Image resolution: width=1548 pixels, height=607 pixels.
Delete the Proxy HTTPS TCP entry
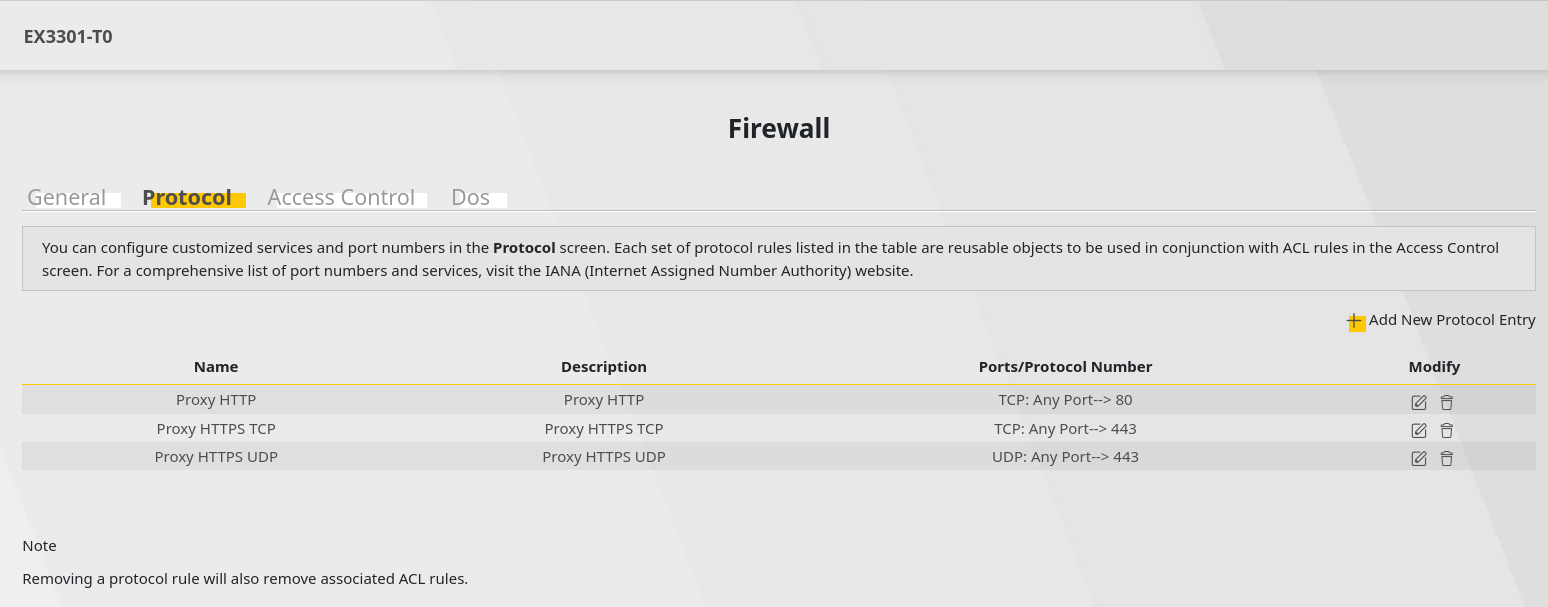pos(1447,430)
